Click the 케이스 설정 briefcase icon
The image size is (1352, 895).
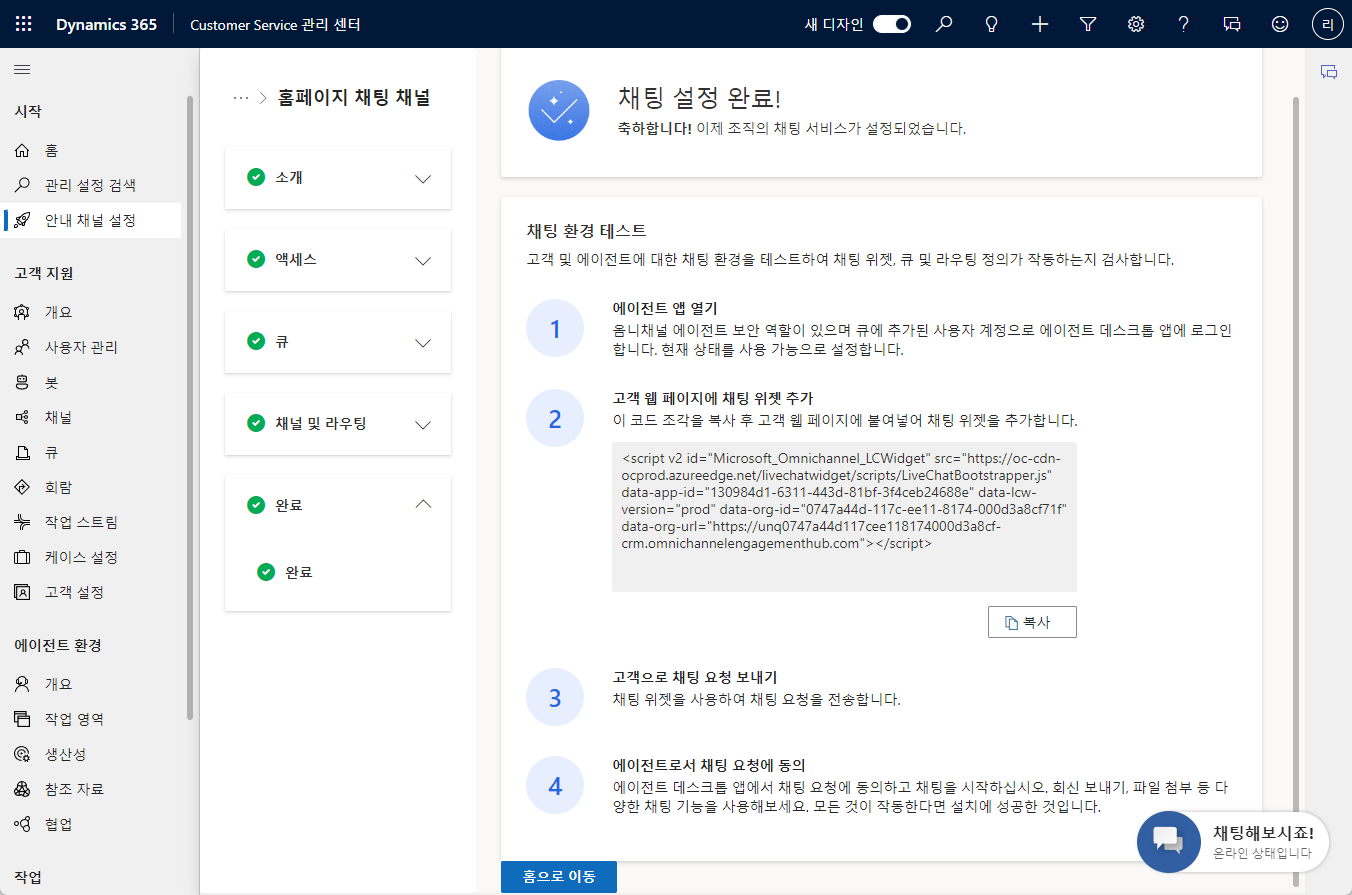[22, 557]
